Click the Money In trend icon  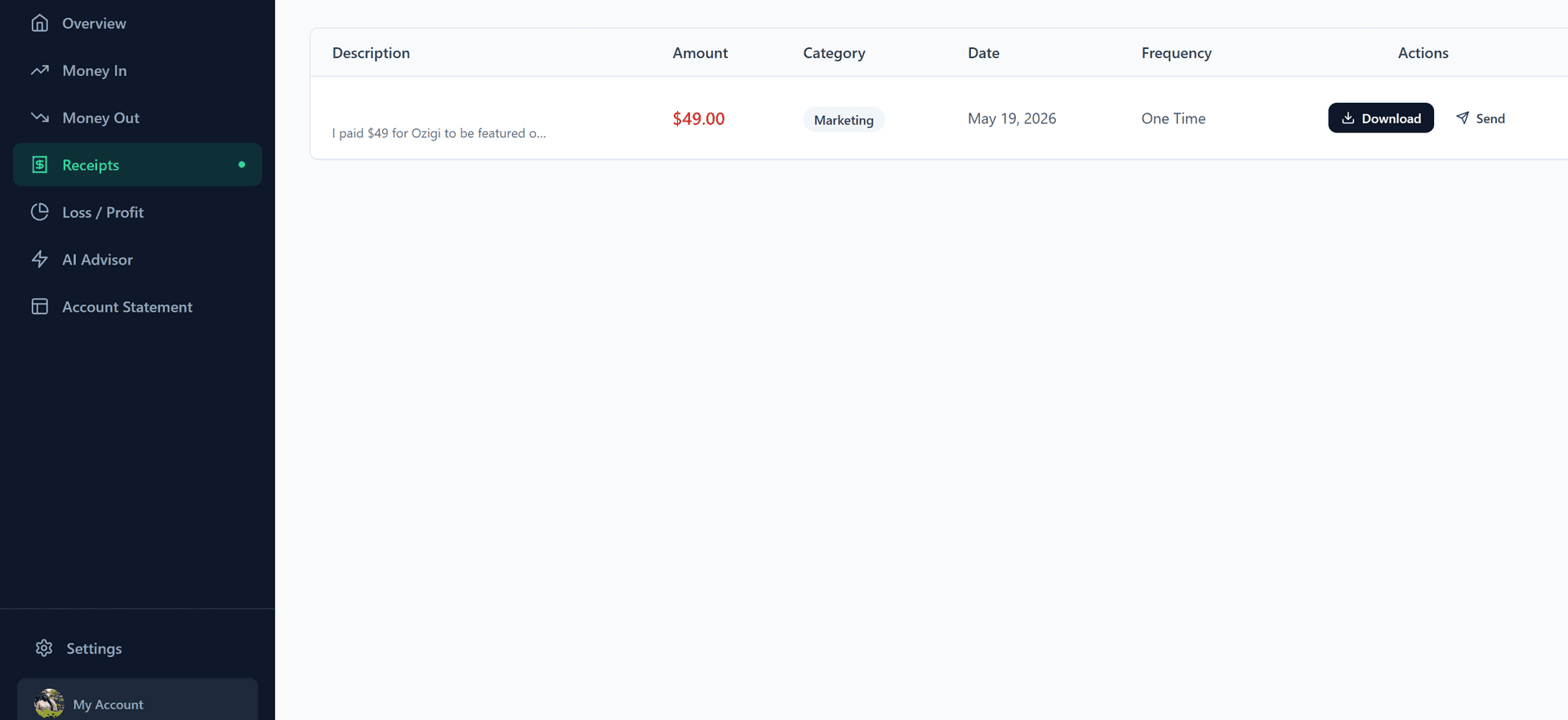pos(39,70)
